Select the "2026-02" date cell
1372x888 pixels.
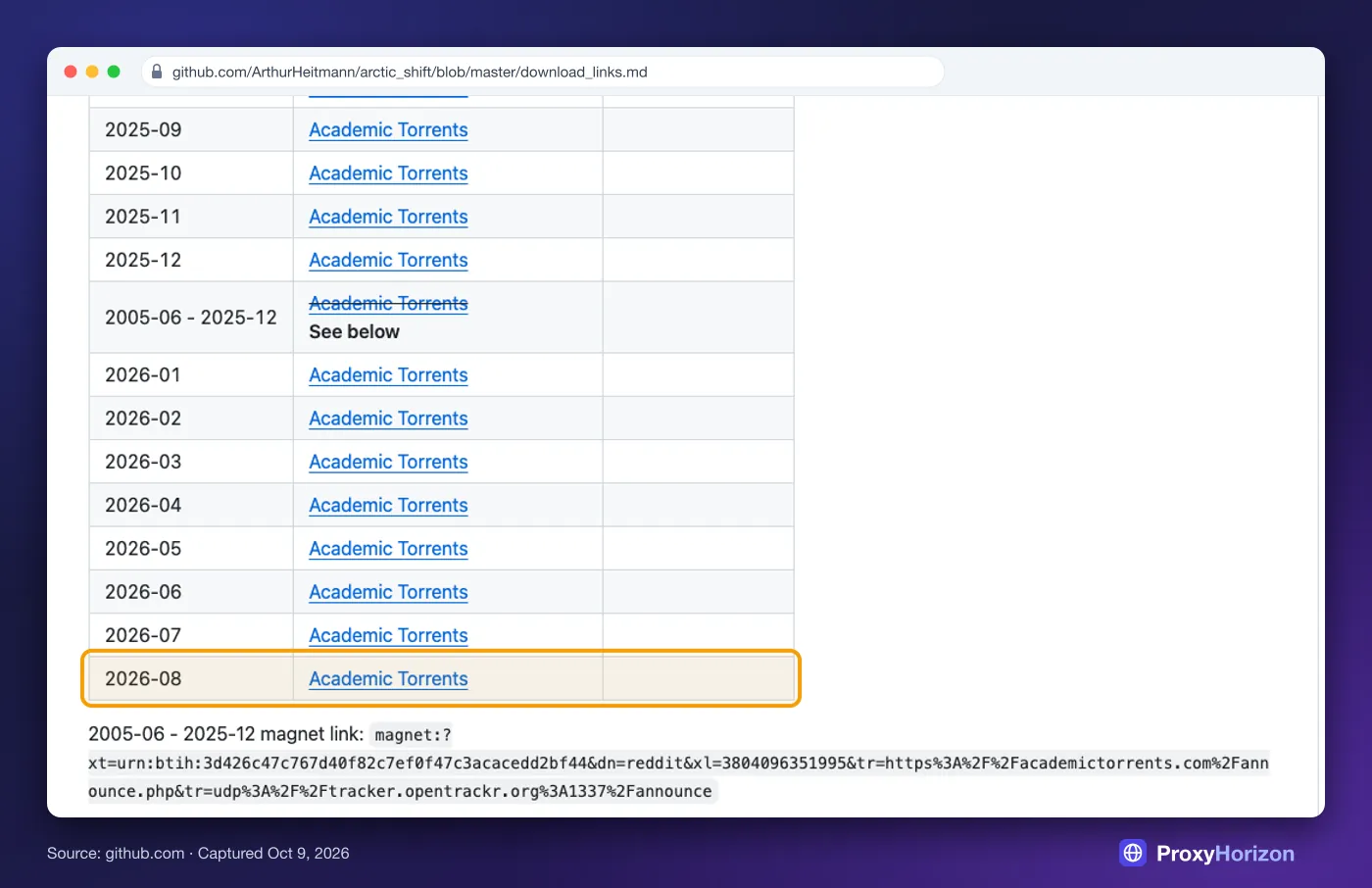[x=191, y=419]
